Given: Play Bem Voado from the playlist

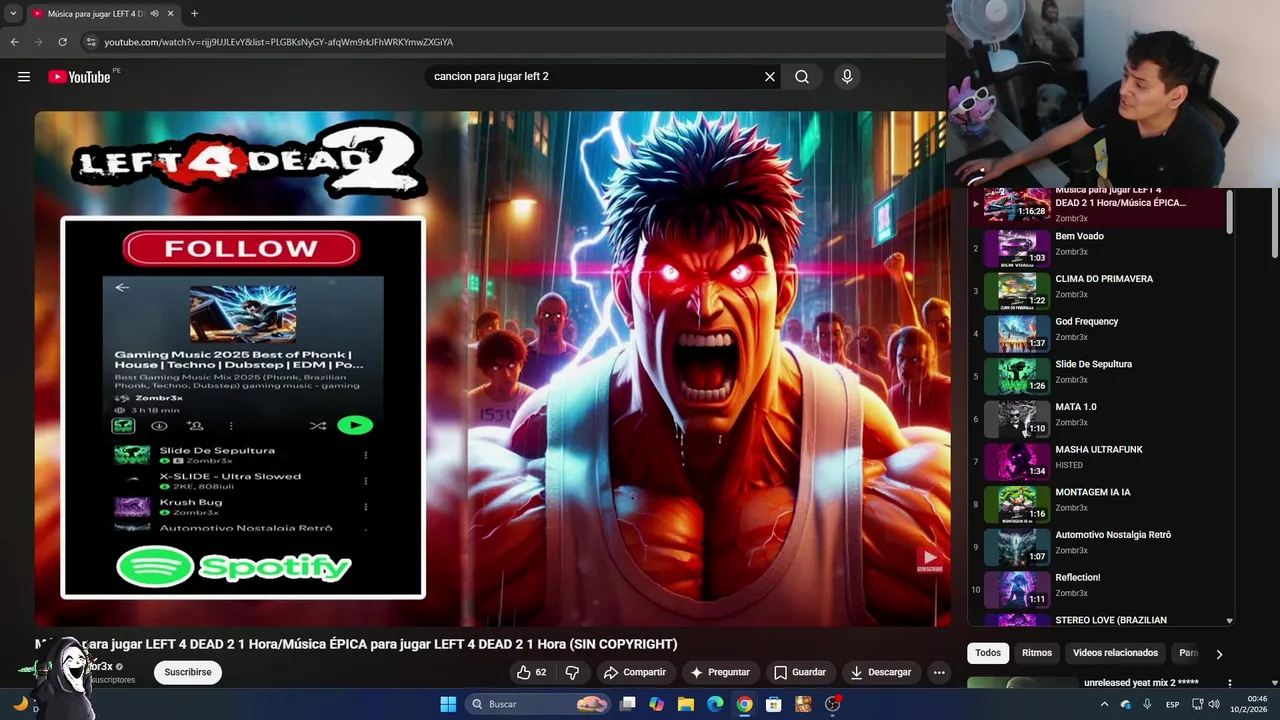Looking at the screenshot, I should [1096, 248].
